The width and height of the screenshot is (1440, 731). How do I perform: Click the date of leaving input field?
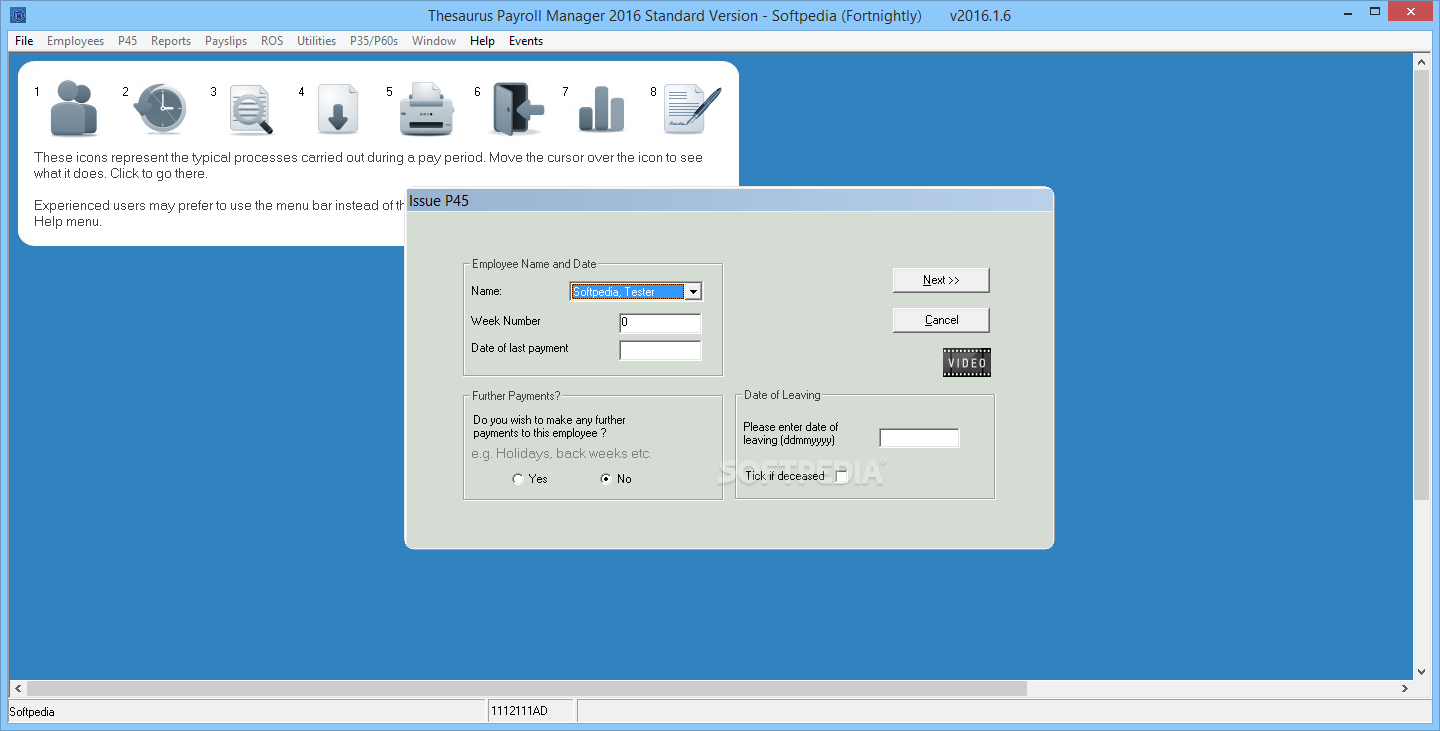919,438
